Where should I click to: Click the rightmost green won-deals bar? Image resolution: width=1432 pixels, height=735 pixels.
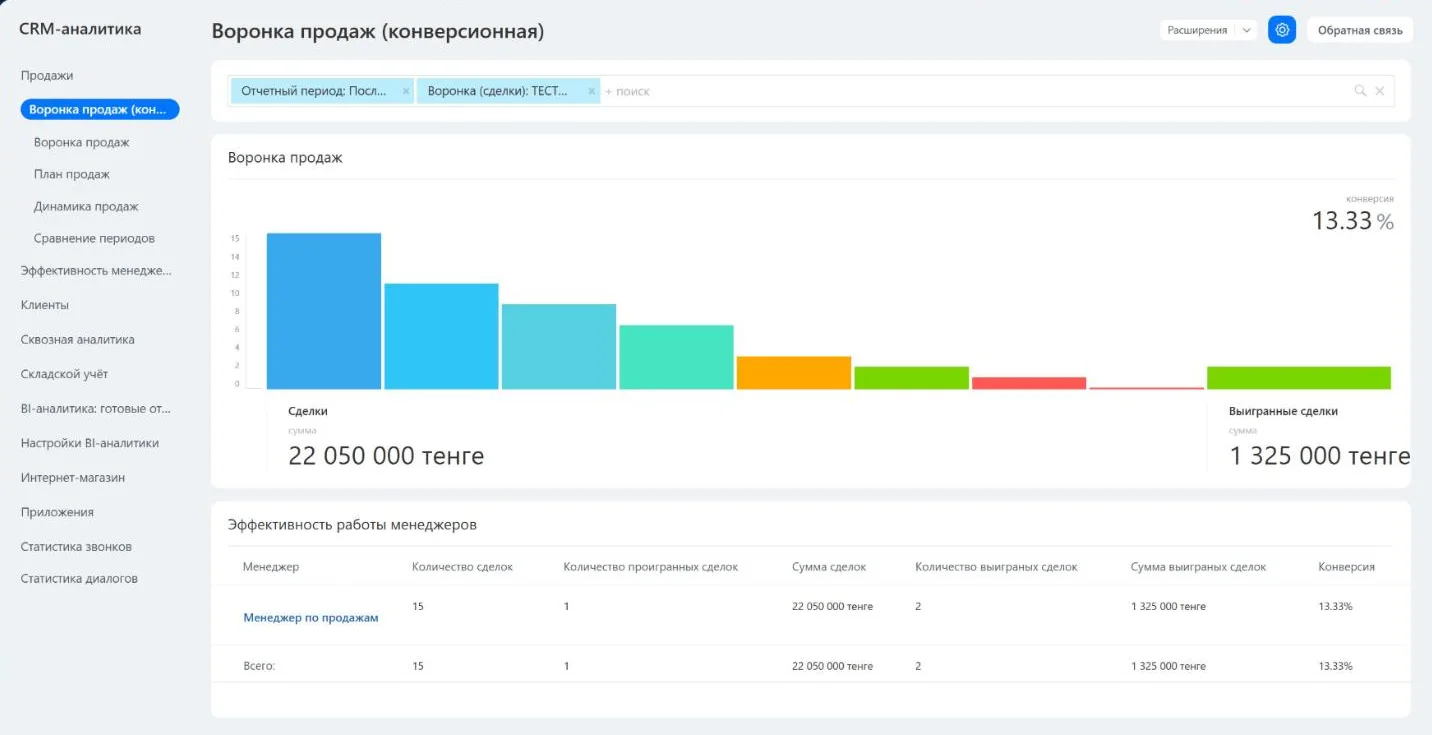1299,378
